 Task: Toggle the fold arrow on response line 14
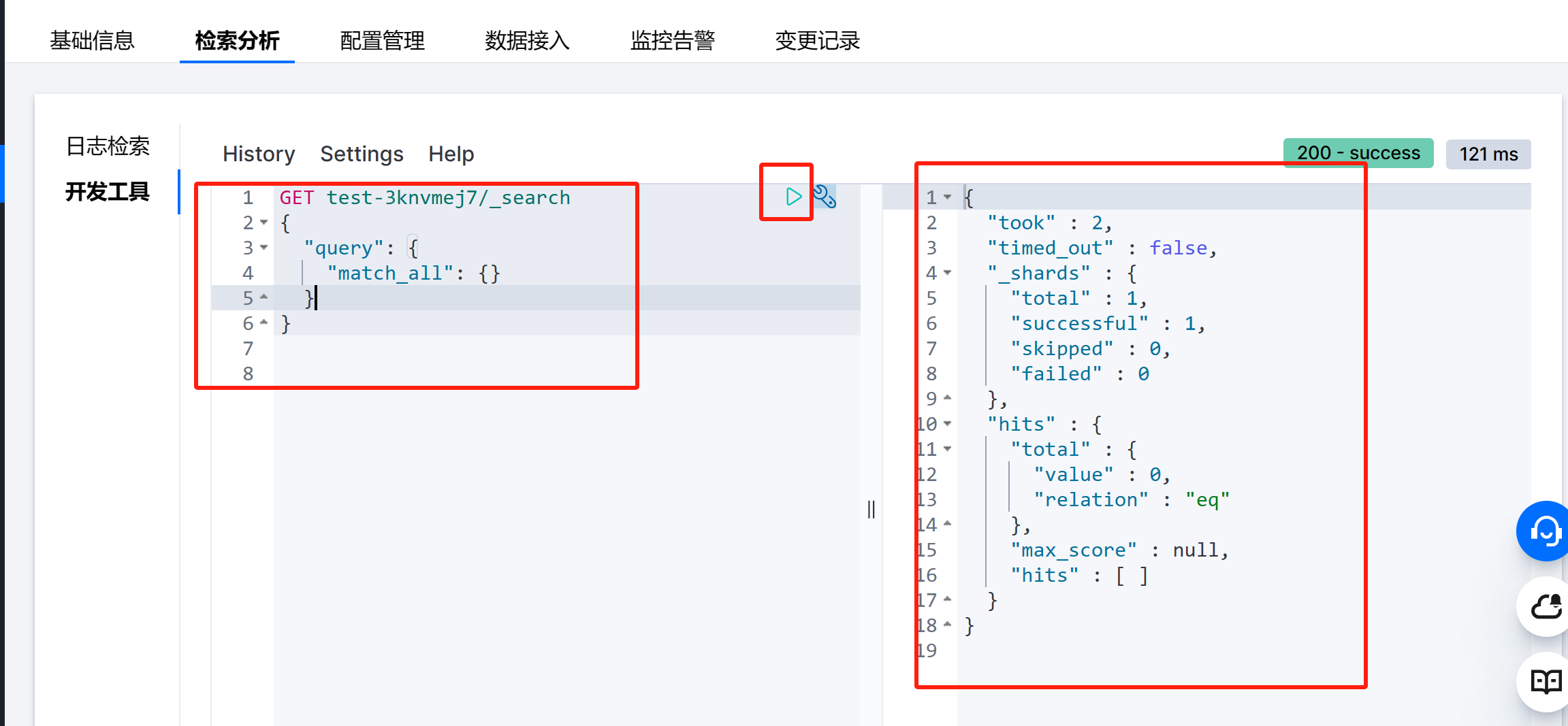pyautogui.click(x=947, y=525)
